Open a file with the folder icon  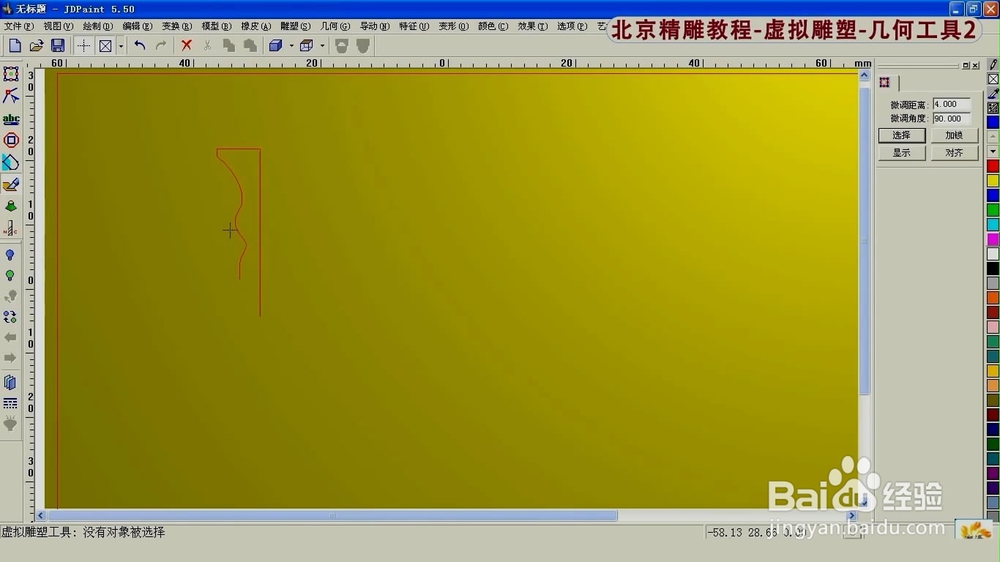pos(36,45)
